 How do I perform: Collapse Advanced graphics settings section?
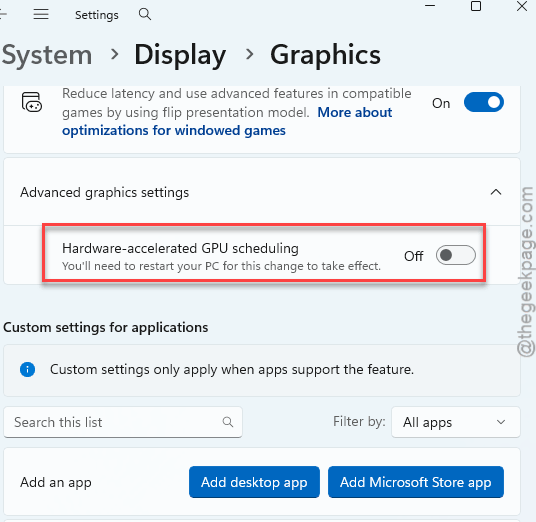click(496, 192)
